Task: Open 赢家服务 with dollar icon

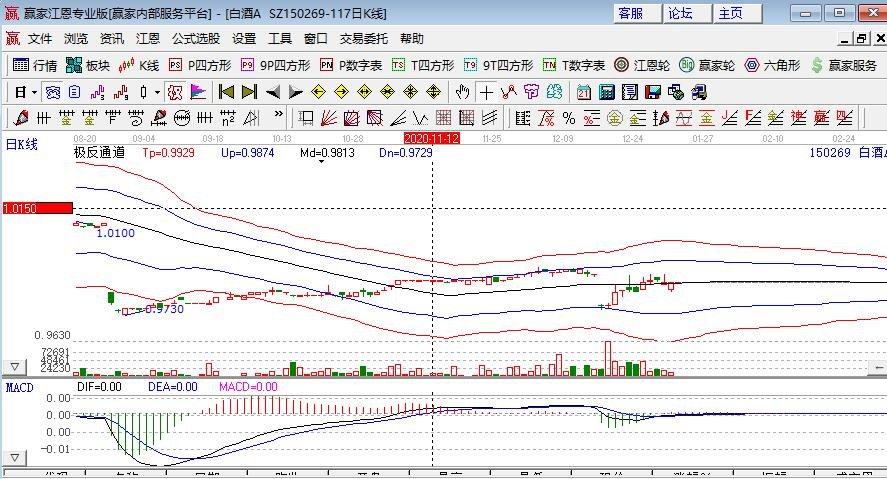Action: [844, 66]
